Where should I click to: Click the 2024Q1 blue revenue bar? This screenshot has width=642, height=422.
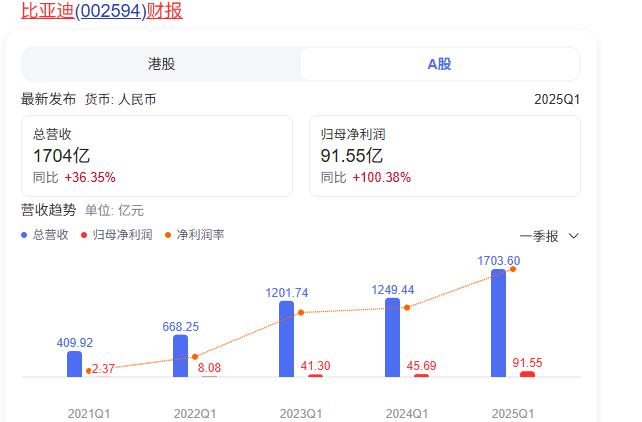392,337
